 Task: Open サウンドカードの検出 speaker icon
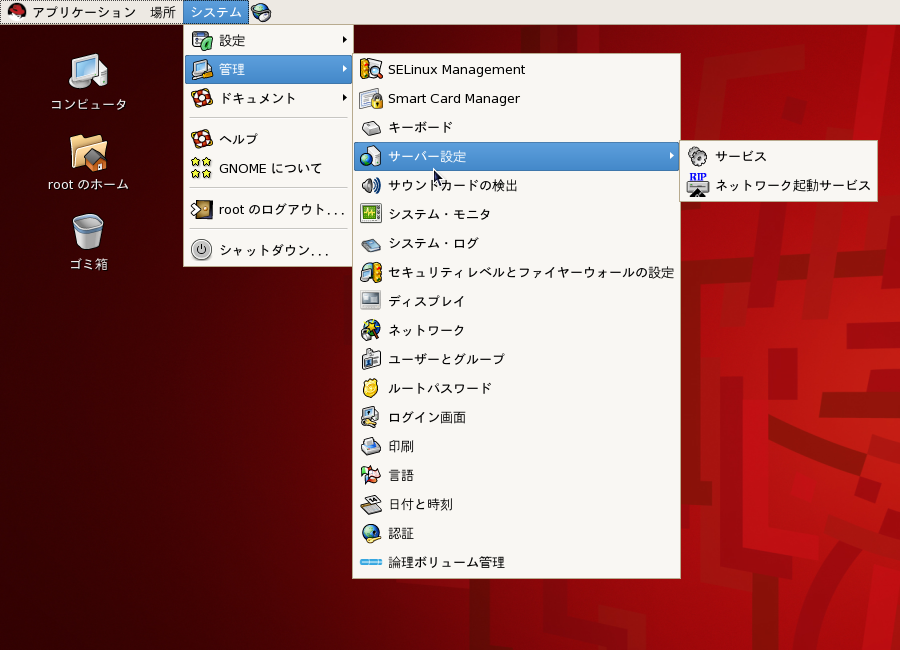click(371, 185)
